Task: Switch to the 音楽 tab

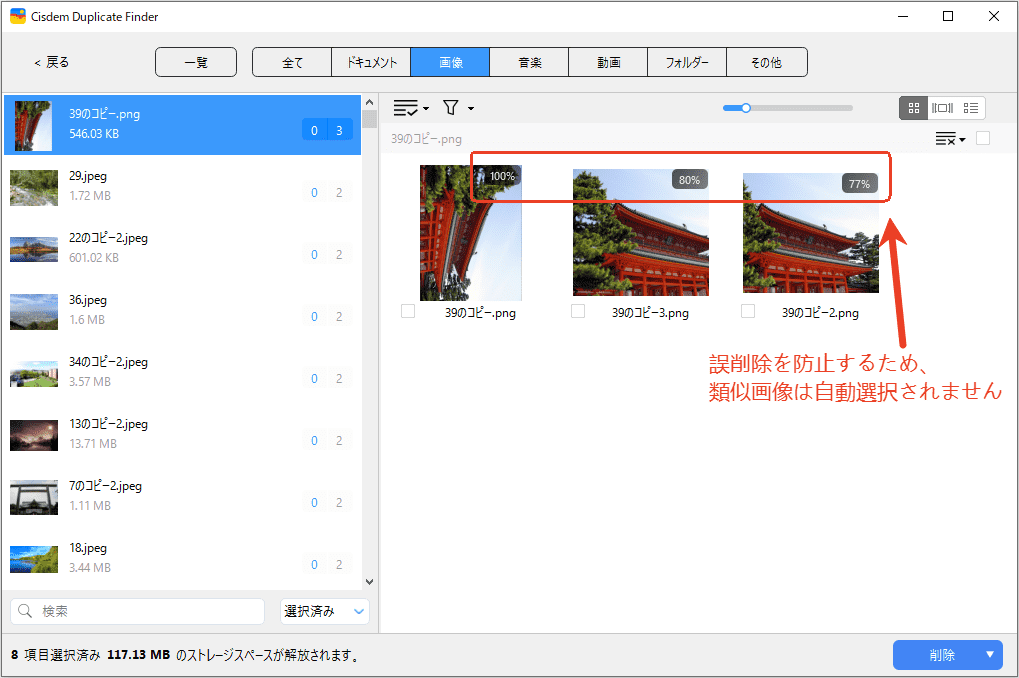Action: pyautogui.click(x=529, y=62)
